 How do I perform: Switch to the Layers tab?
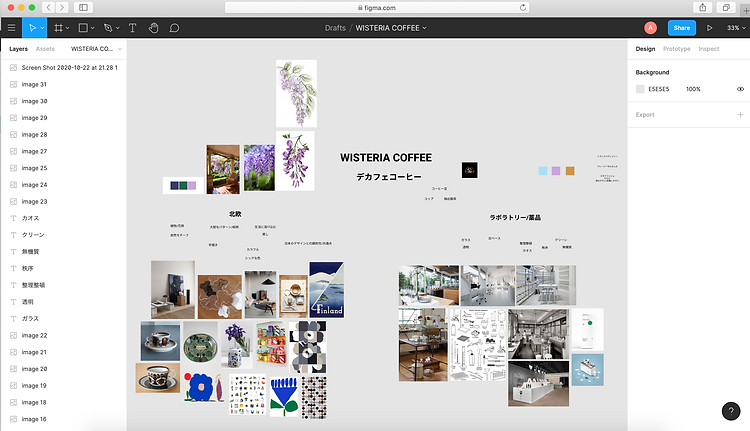[19, 49]
